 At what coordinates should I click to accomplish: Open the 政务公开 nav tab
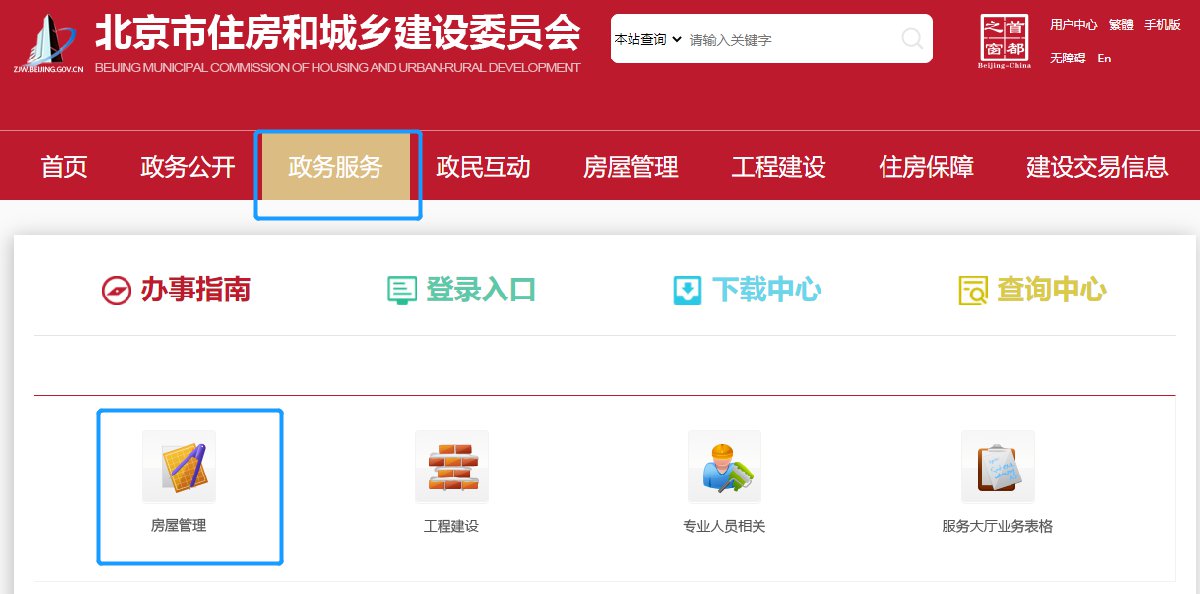click(x=188, y=167)
